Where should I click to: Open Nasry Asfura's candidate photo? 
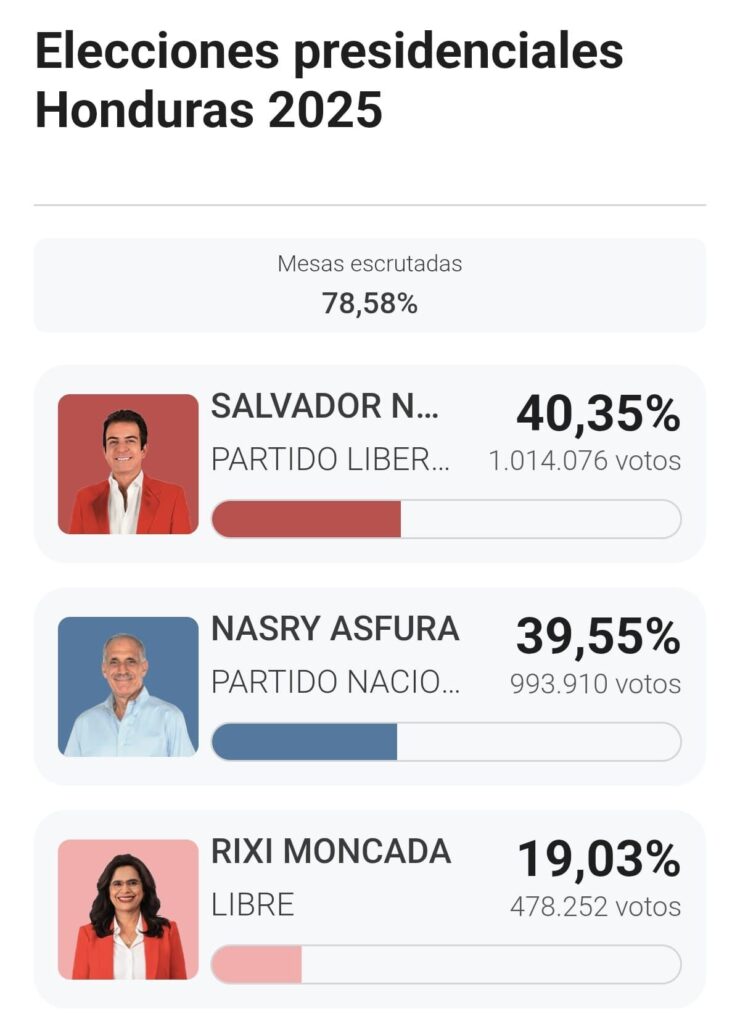(128, 686)
